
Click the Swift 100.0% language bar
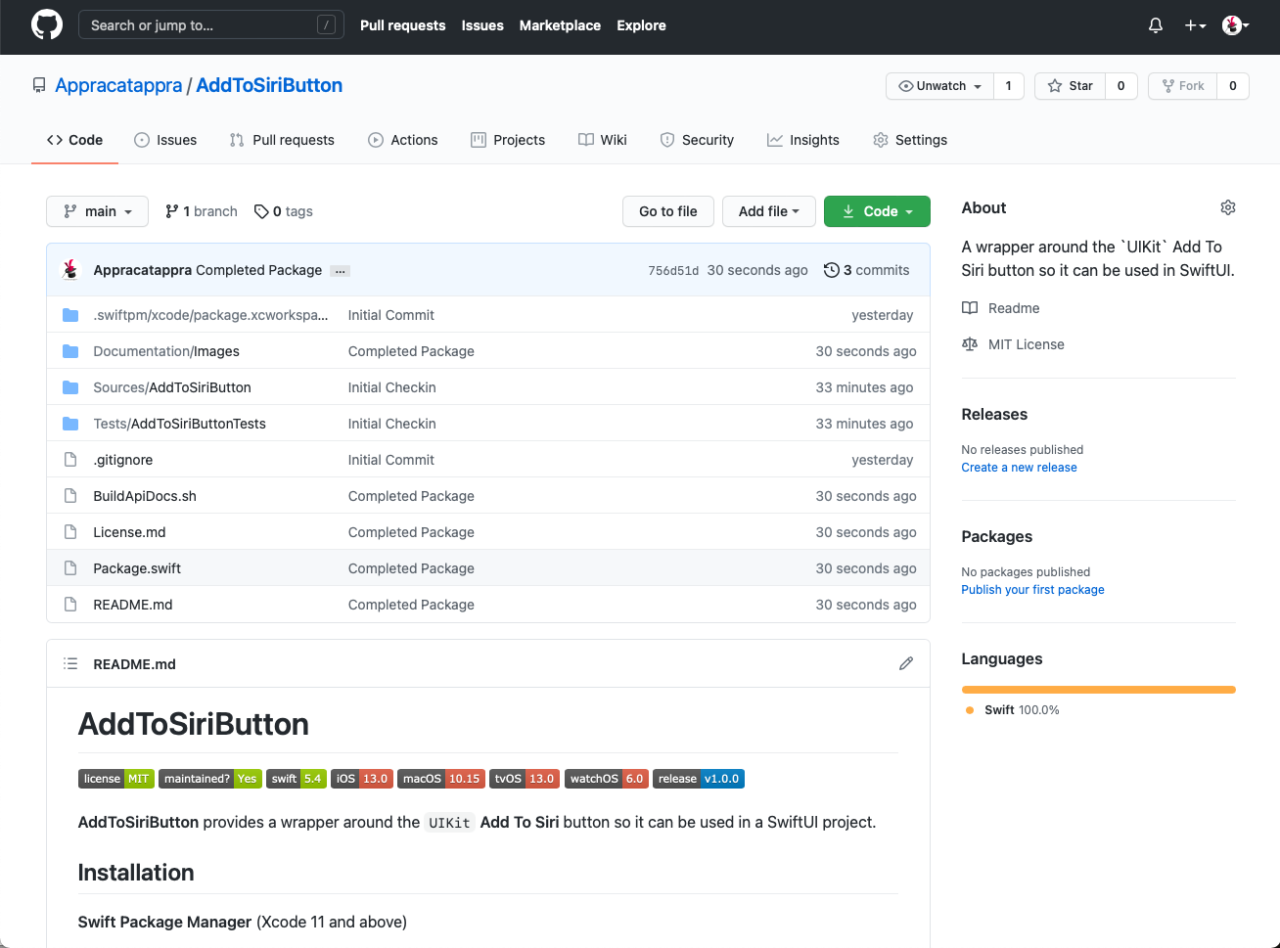pos(1098,689)
